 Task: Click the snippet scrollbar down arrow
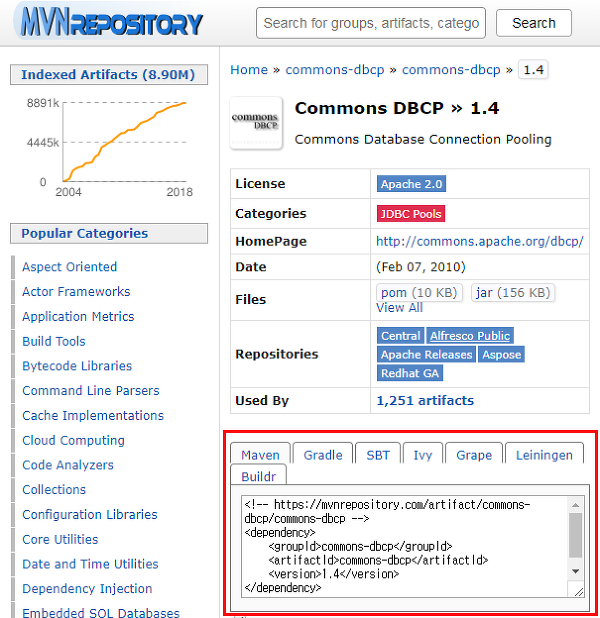coord(576,571)
